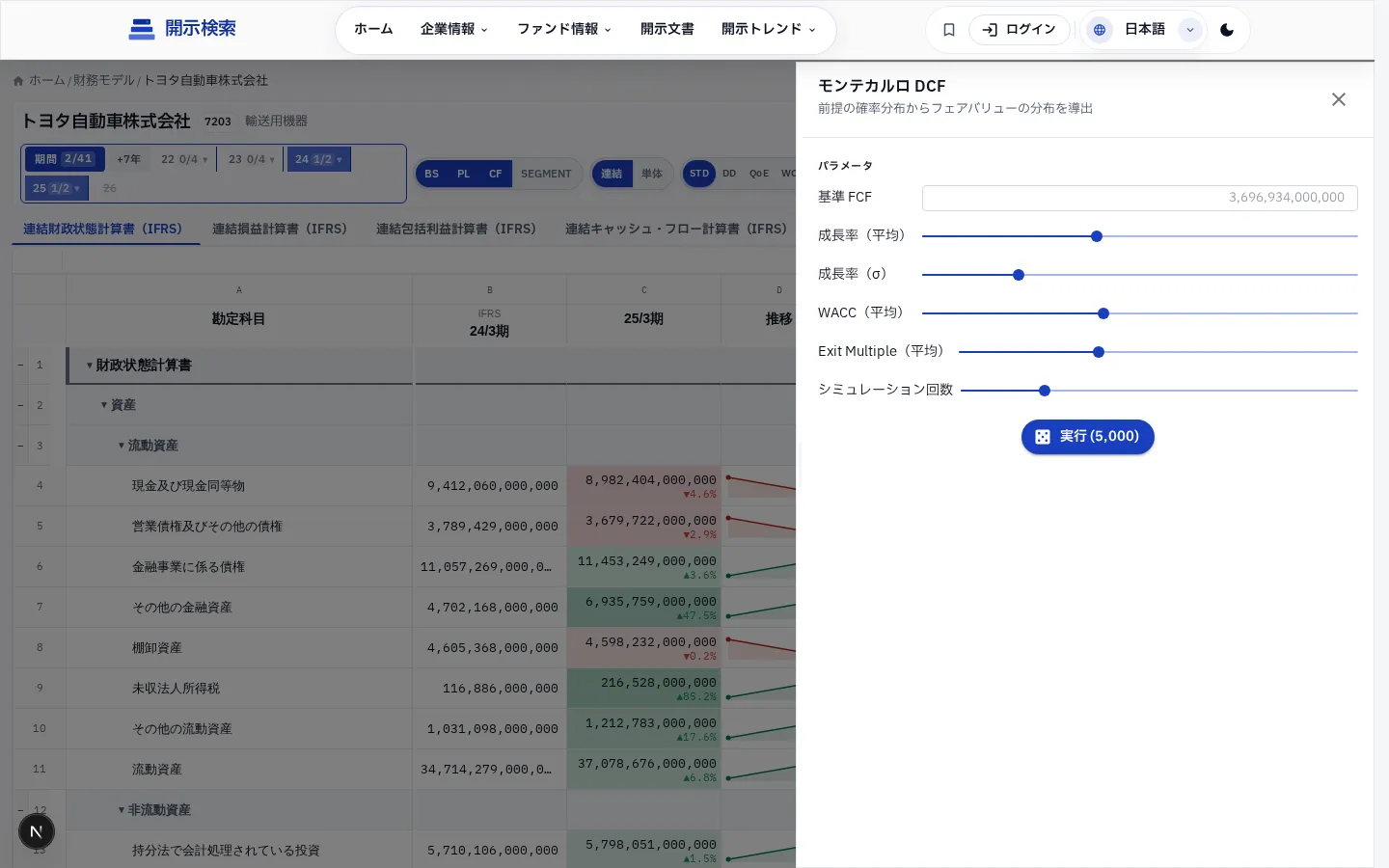Viewport: 1389px width, 868px height.
Task: Click ホーム breadcrumb link
Action: (47, 81)
